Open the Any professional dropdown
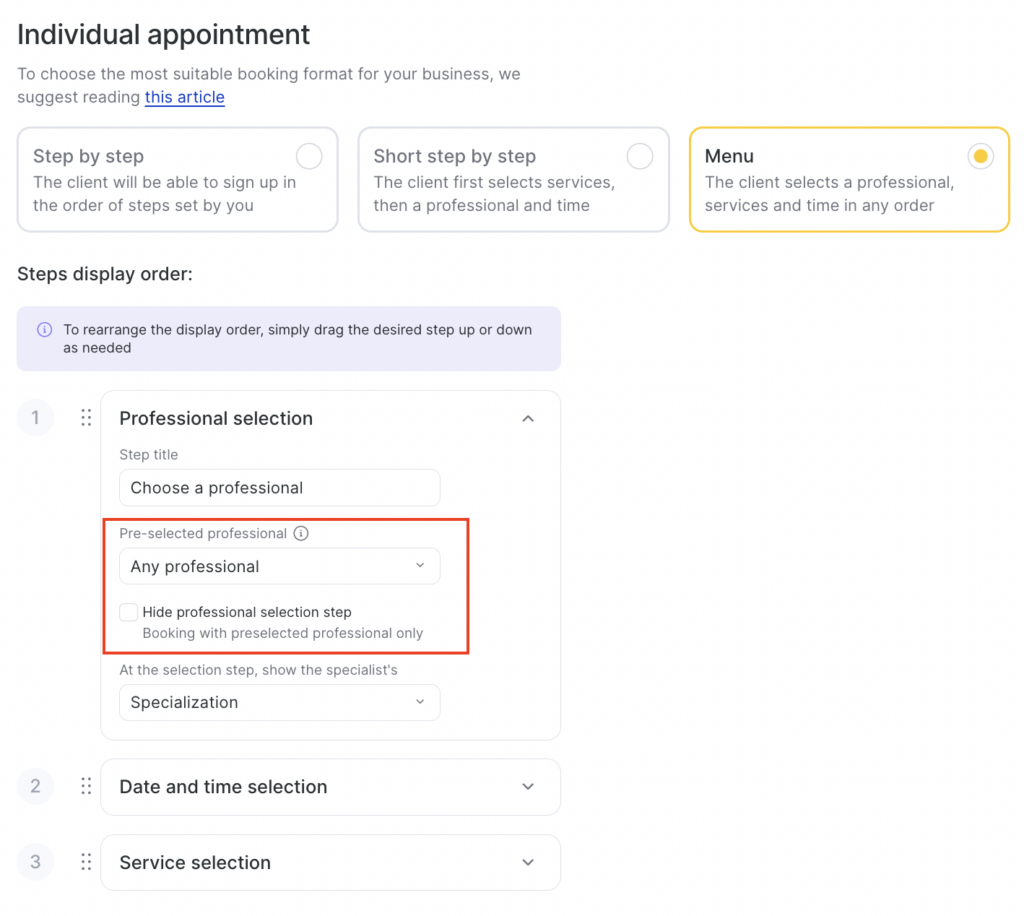Viewport: 1024px width, 916px height. coord(279,566)
